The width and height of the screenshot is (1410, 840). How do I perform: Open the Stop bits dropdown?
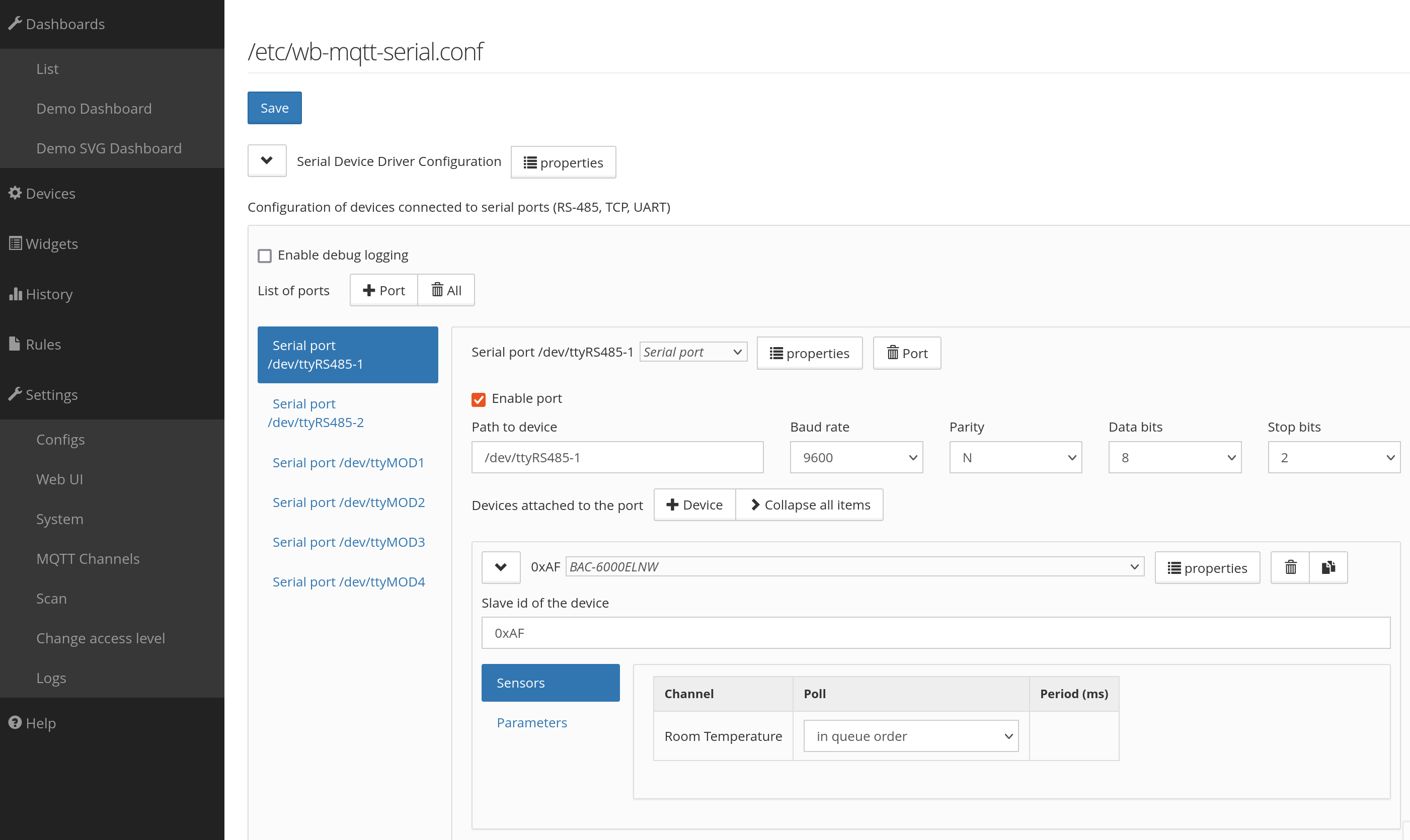point(1334,457)
